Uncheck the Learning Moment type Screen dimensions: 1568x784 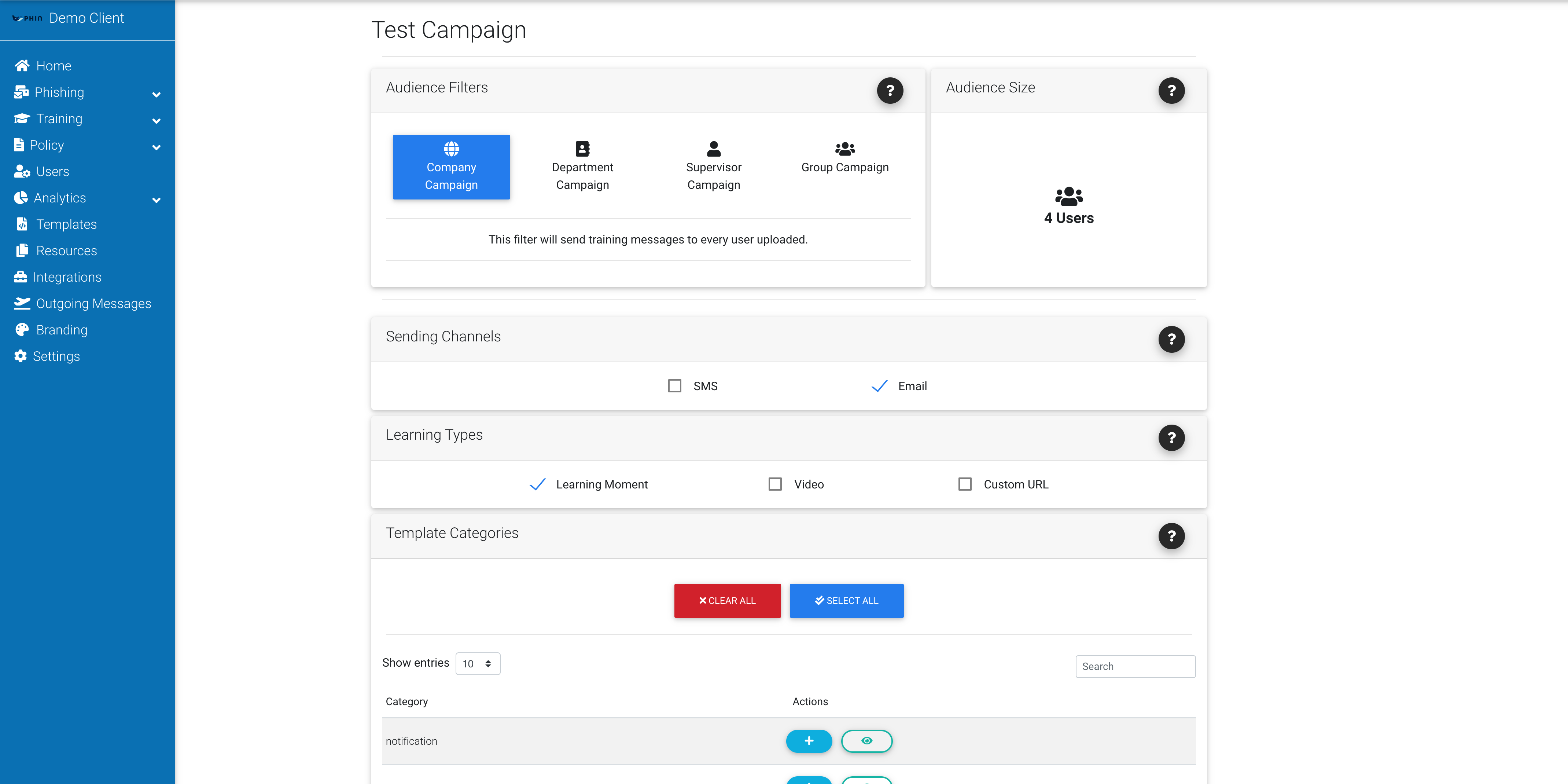pyautogui.click(x=537, y=484)
